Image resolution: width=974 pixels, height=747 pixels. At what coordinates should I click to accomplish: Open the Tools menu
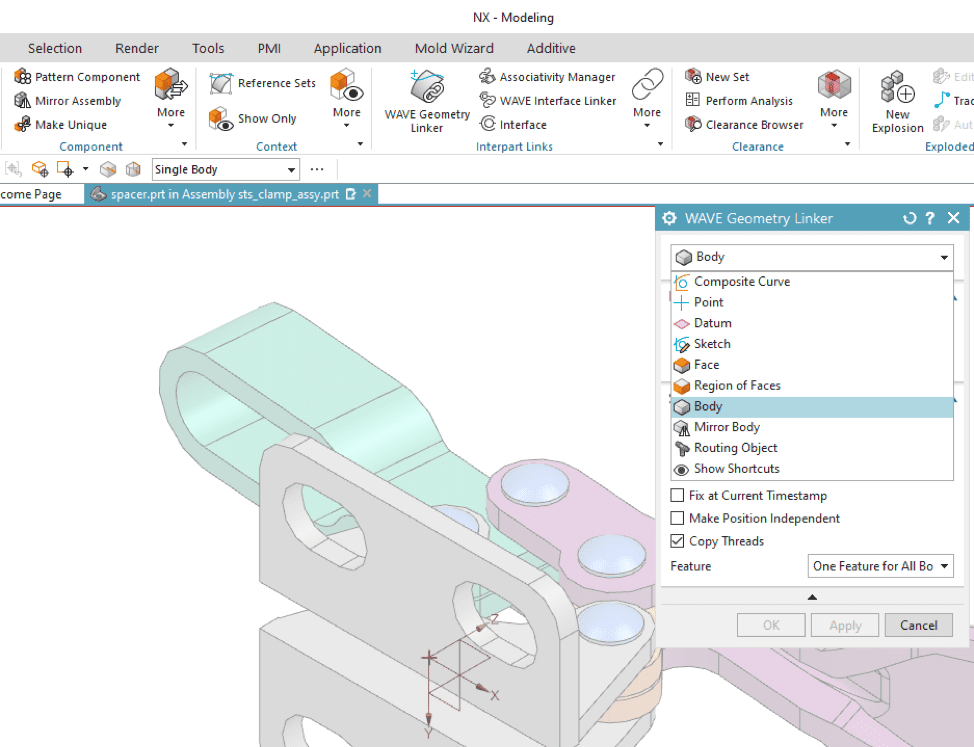coord(208,47)
